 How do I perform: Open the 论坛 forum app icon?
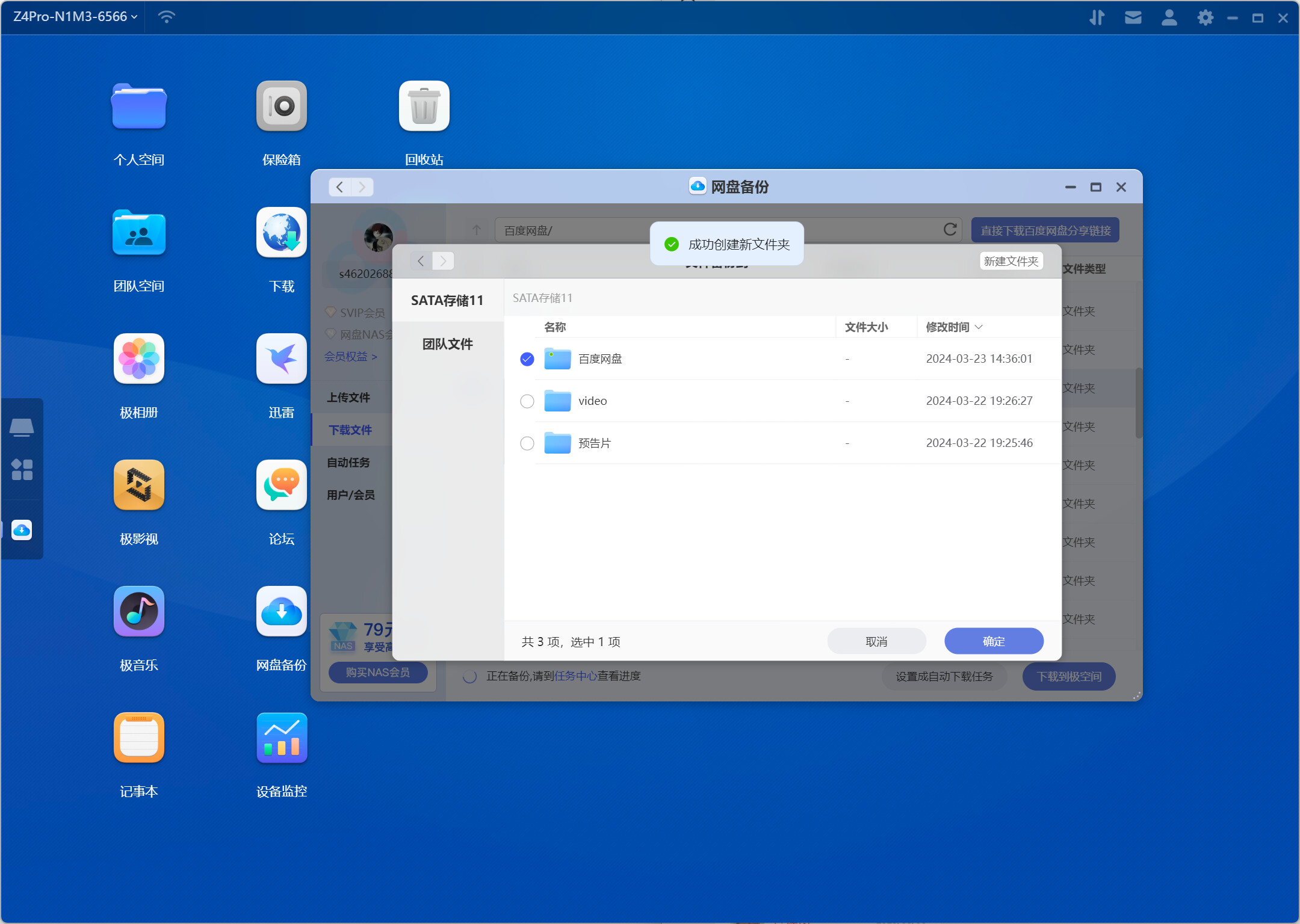coord(281,485)
